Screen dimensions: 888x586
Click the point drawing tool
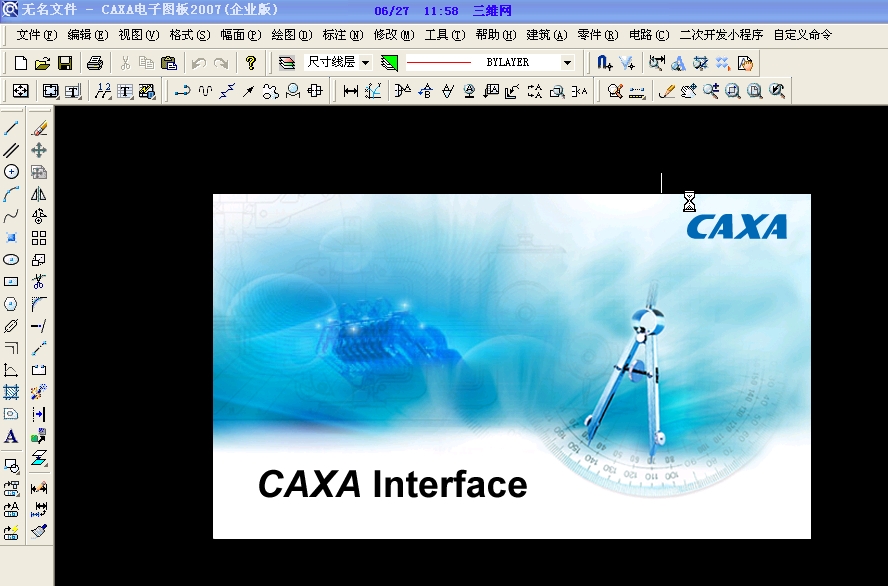(x=11, y=238)
